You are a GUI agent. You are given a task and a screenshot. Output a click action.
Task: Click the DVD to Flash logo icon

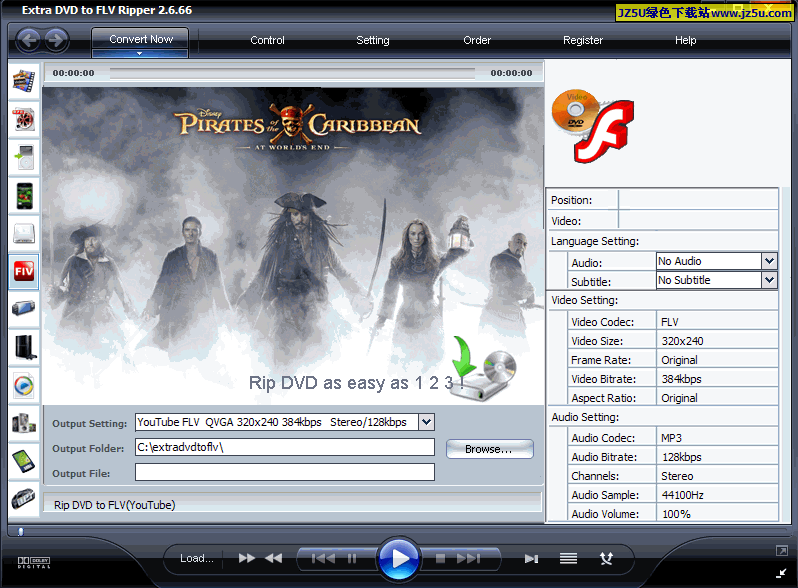click(x=593, y=126)
